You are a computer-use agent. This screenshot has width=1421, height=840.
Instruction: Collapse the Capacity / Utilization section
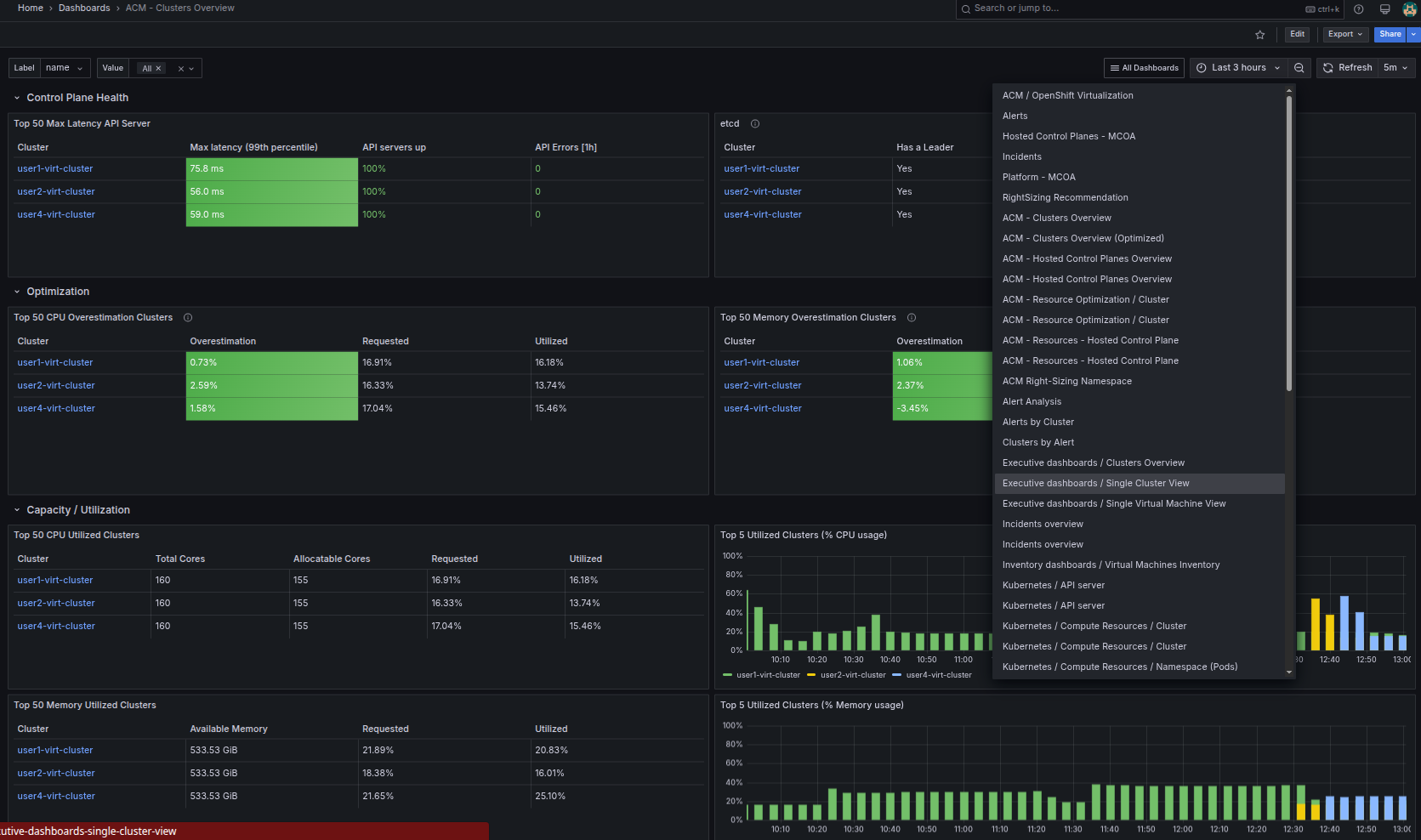coord(17,511)
